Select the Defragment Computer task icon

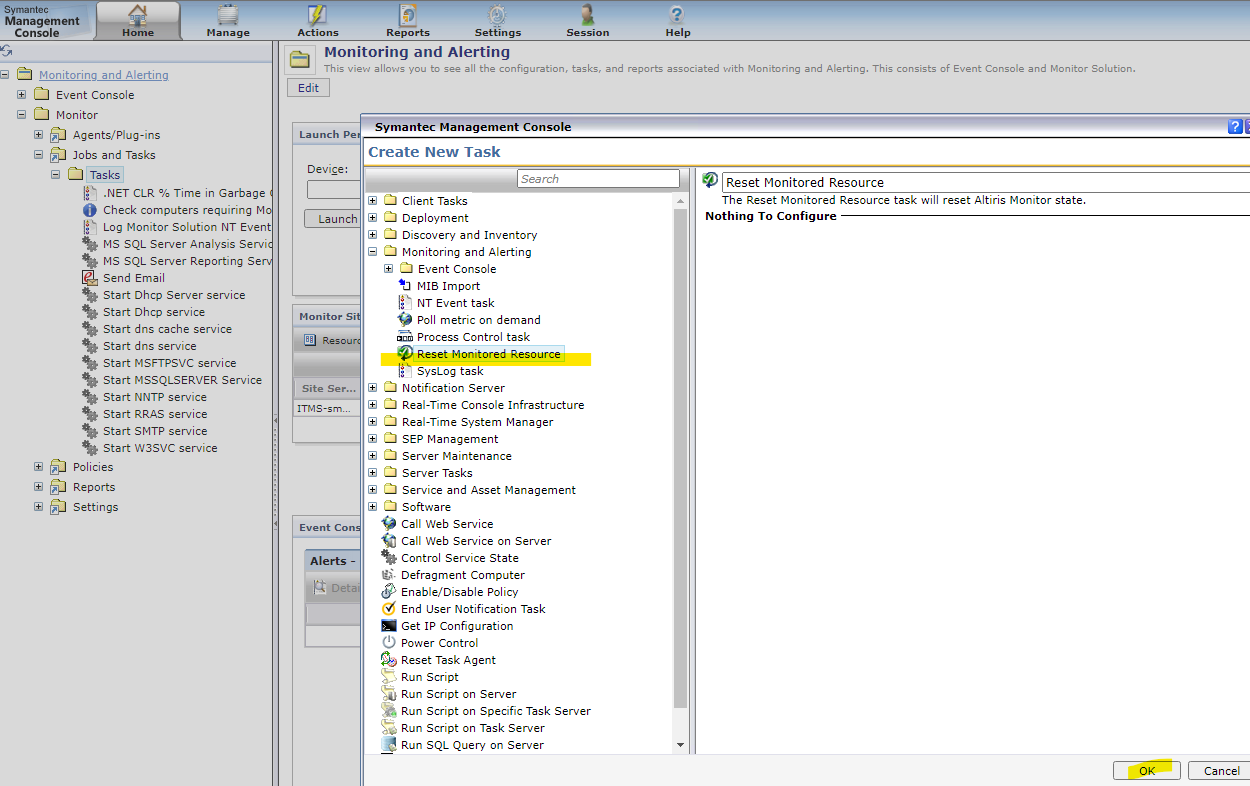tap(389, 575)
